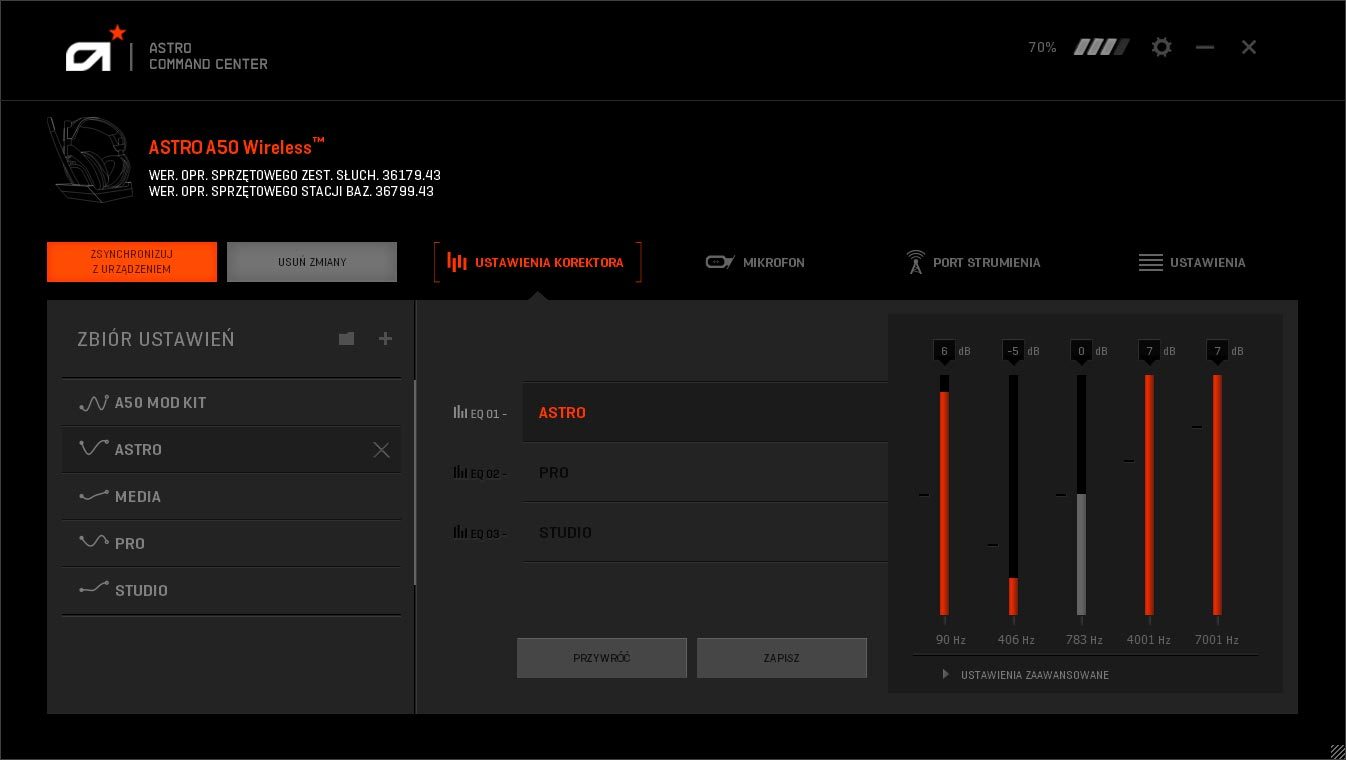This screenshot has height=760, width=1346.
Task: Open the Ustawienia hamburger icon
Action: click(x=1150, y=262)
